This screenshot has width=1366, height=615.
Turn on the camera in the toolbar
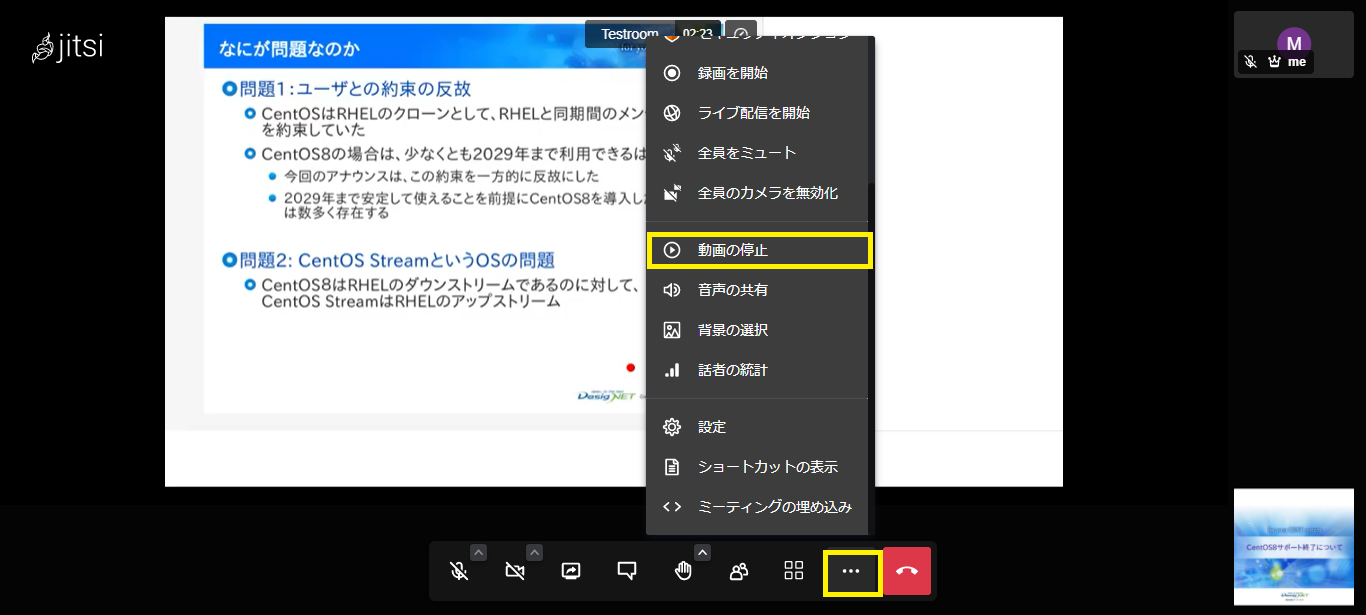coord(515,571)
